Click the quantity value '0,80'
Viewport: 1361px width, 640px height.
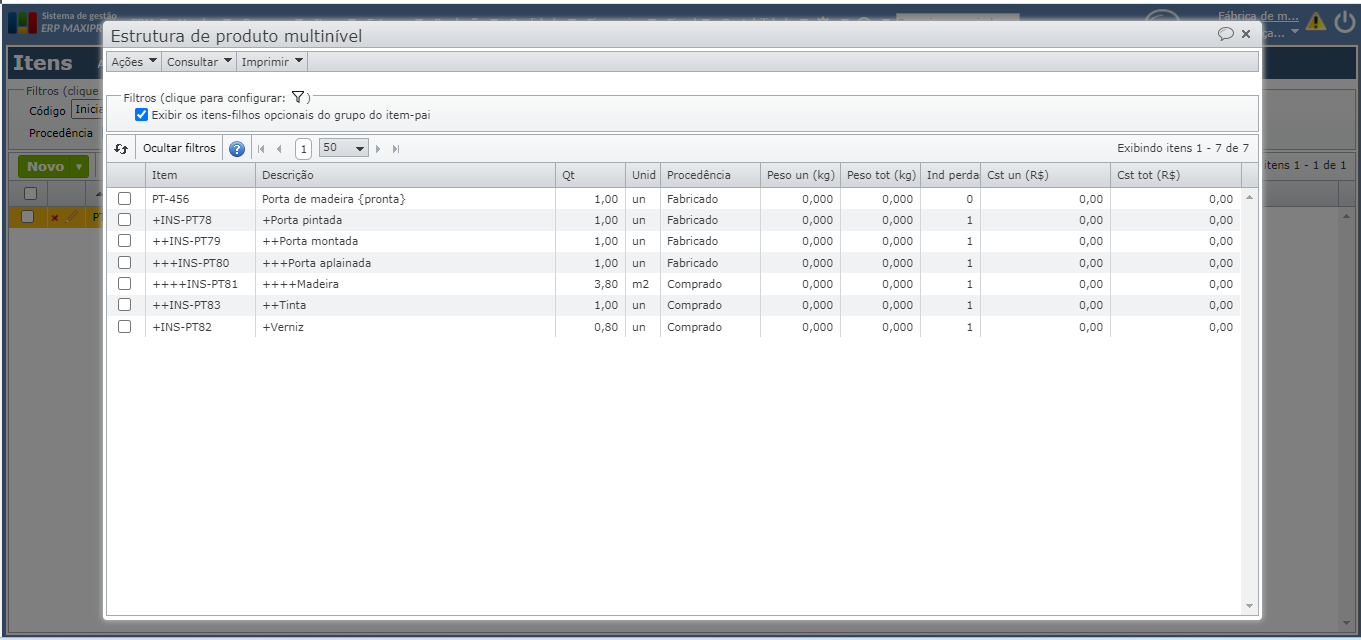(x=606, y=327)
